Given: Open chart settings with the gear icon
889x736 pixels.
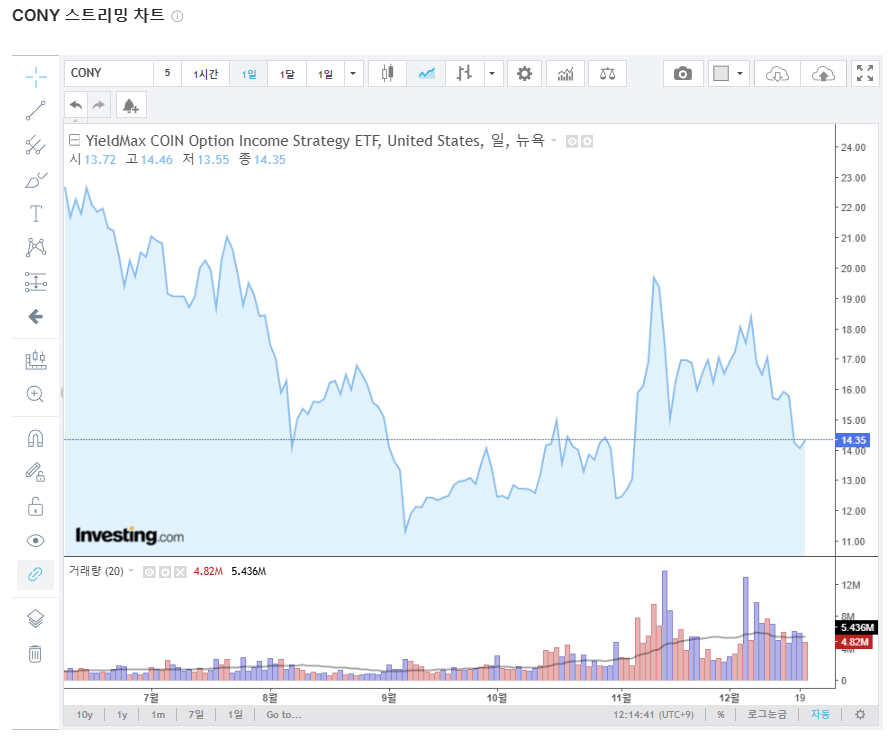Looking at the screenshot, I should [x=524, y=73].
